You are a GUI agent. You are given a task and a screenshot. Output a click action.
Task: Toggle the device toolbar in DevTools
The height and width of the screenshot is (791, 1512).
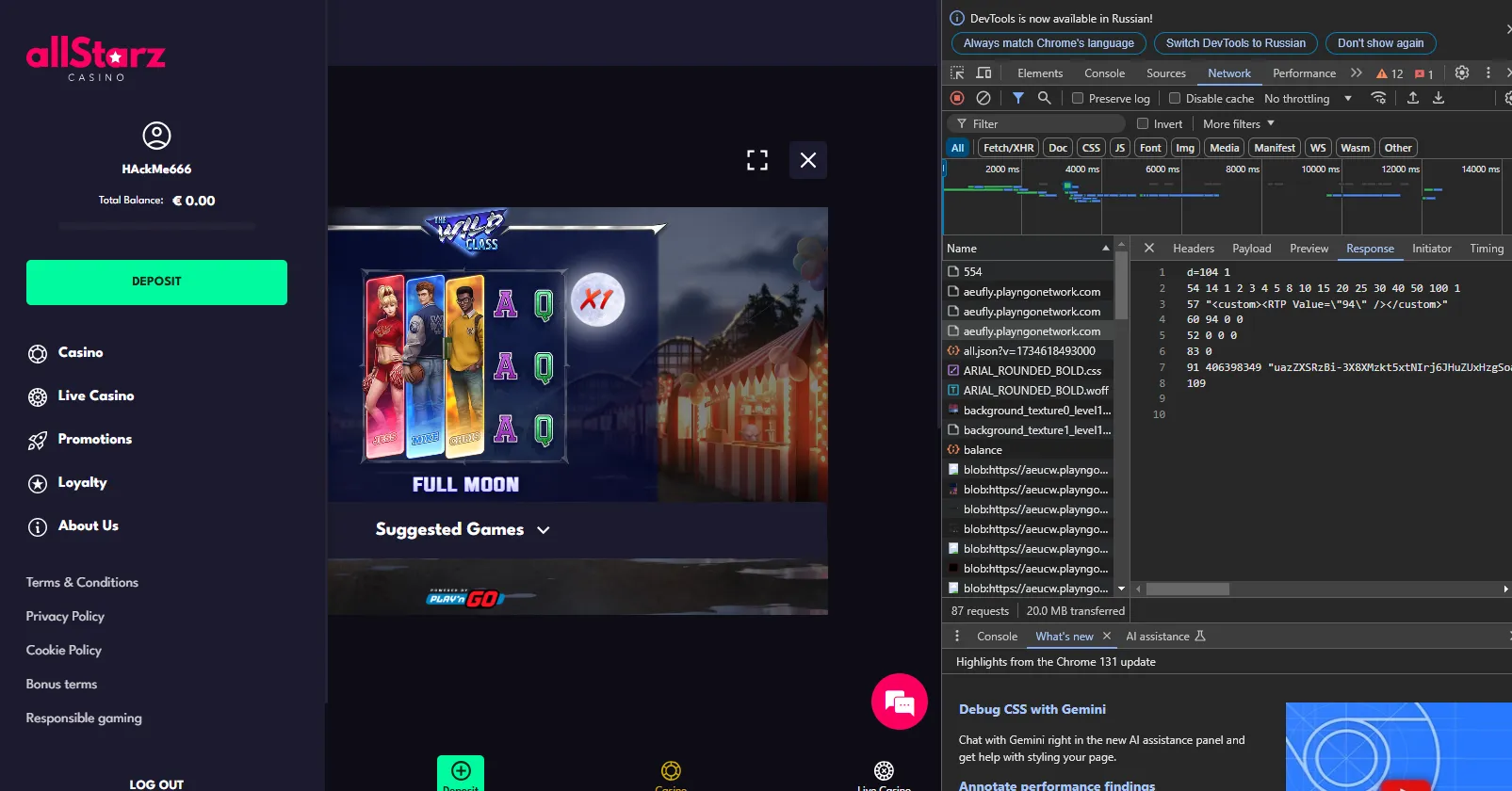(x=984, y=73)
